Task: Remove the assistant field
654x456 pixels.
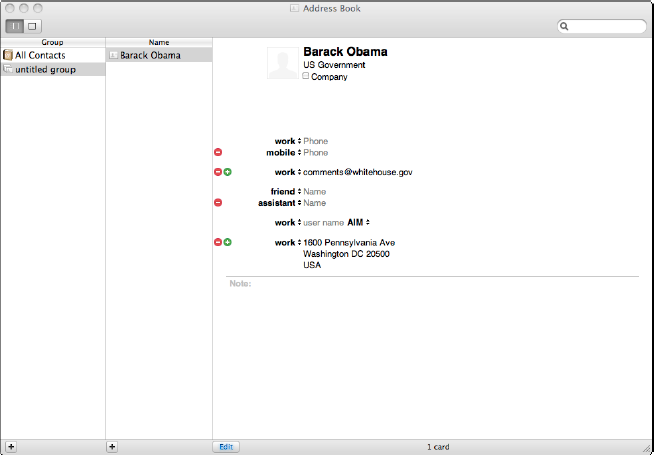Action: (x=218, y=203)
